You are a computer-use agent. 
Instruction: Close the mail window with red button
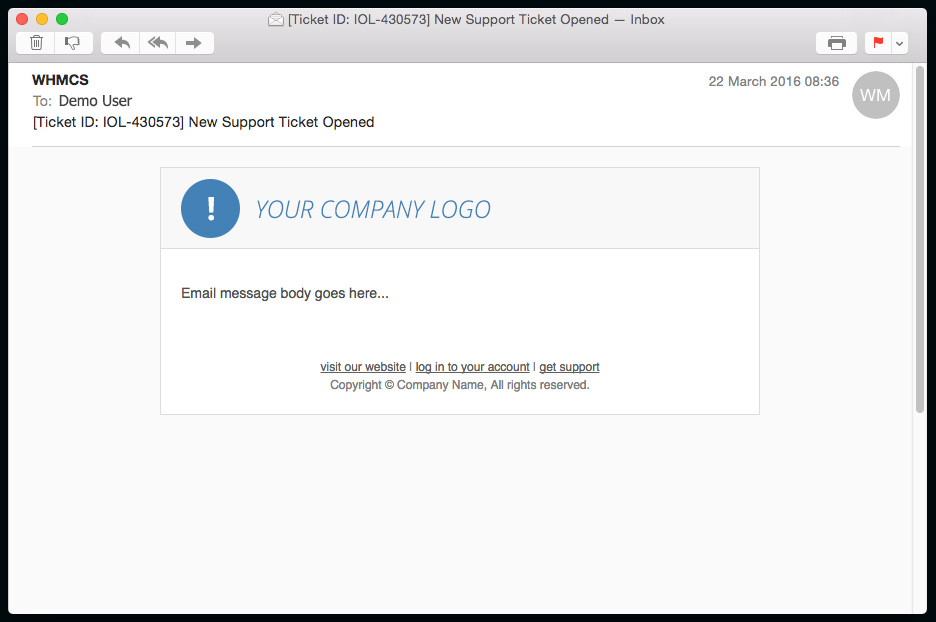click(x=22, y=19)
